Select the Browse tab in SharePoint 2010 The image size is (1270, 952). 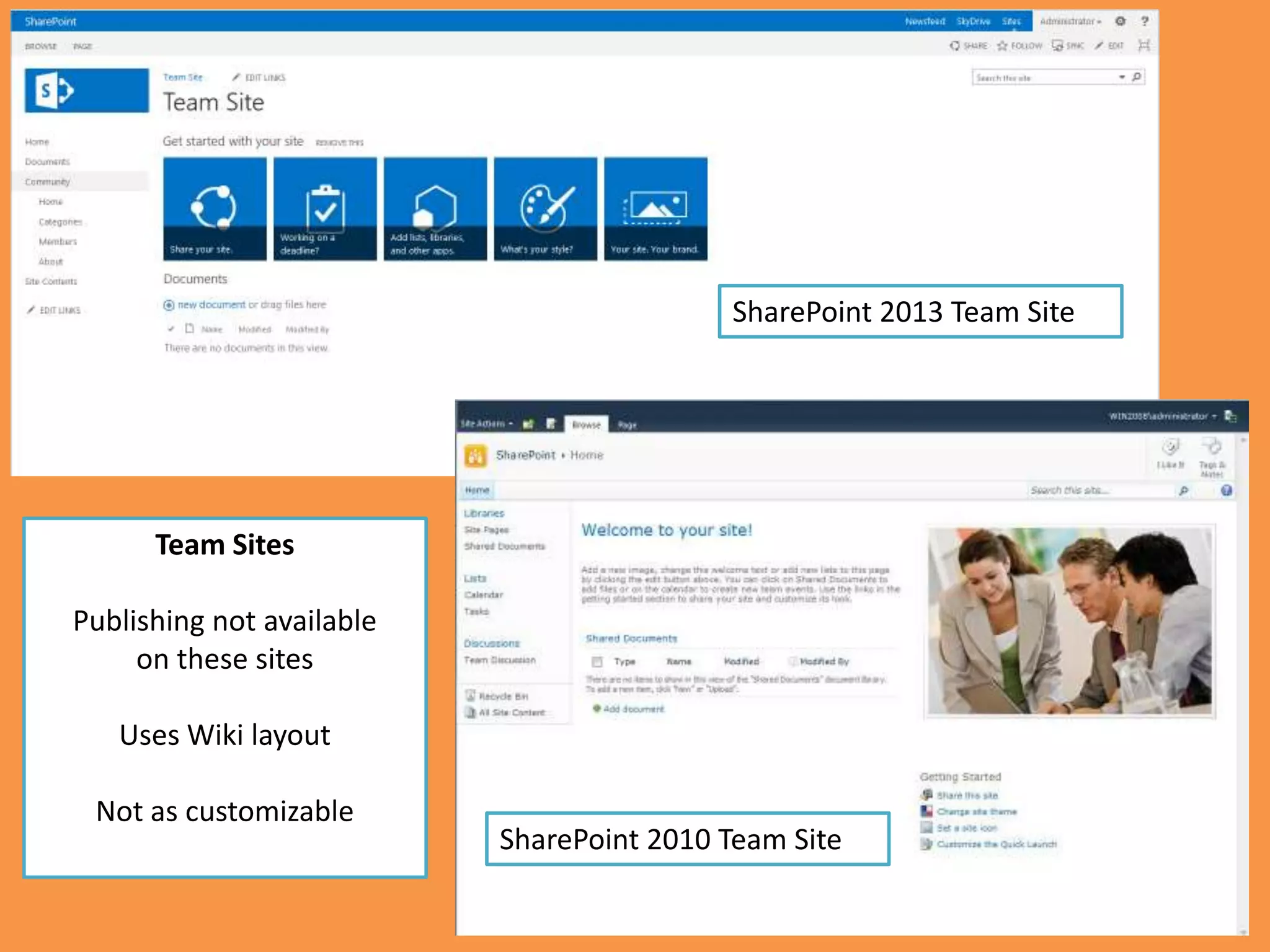pyautogui.click(x=586, y=425)
